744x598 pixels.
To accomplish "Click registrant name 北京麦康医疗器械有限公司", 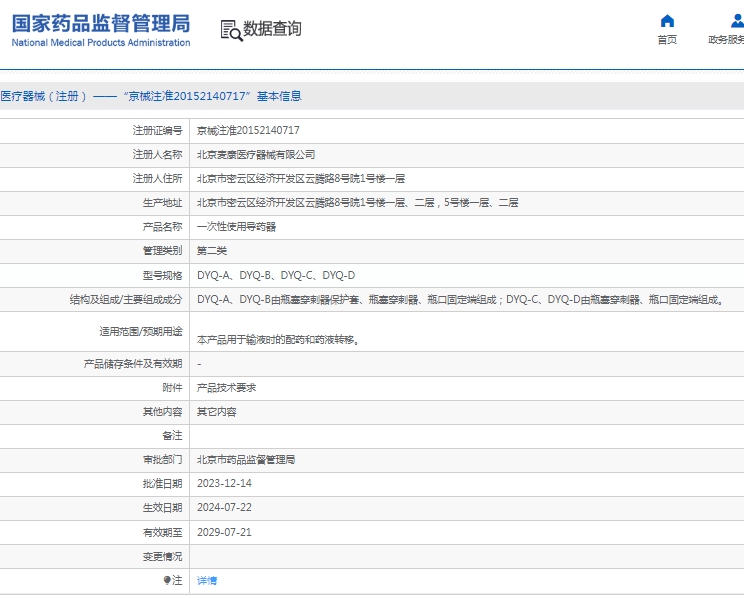I will (256, 155).
